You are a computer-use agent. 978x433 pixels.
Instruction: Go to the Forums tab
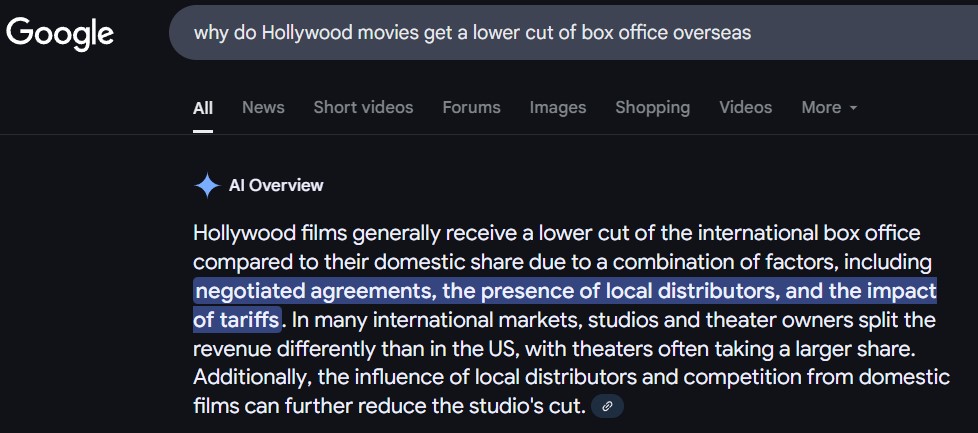[x=471, y=107]
